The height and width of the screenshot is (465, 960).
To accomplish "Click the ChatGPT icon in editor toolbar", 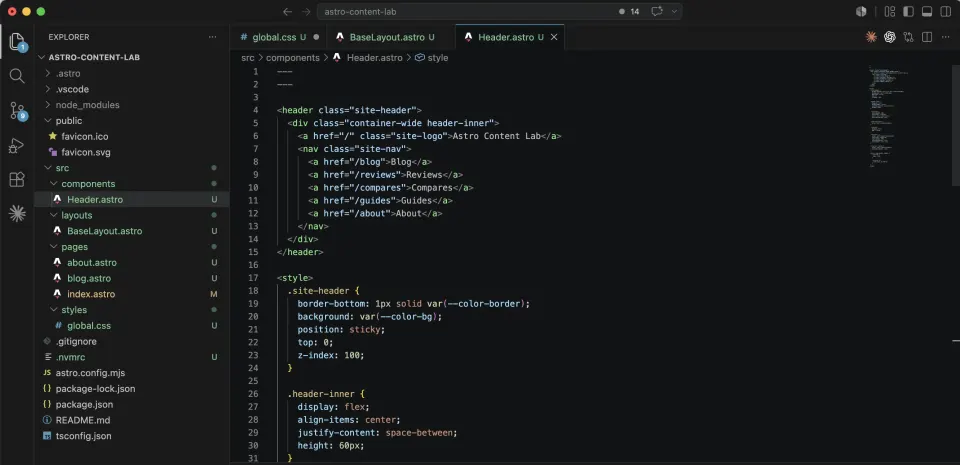I will pos(890,37).
